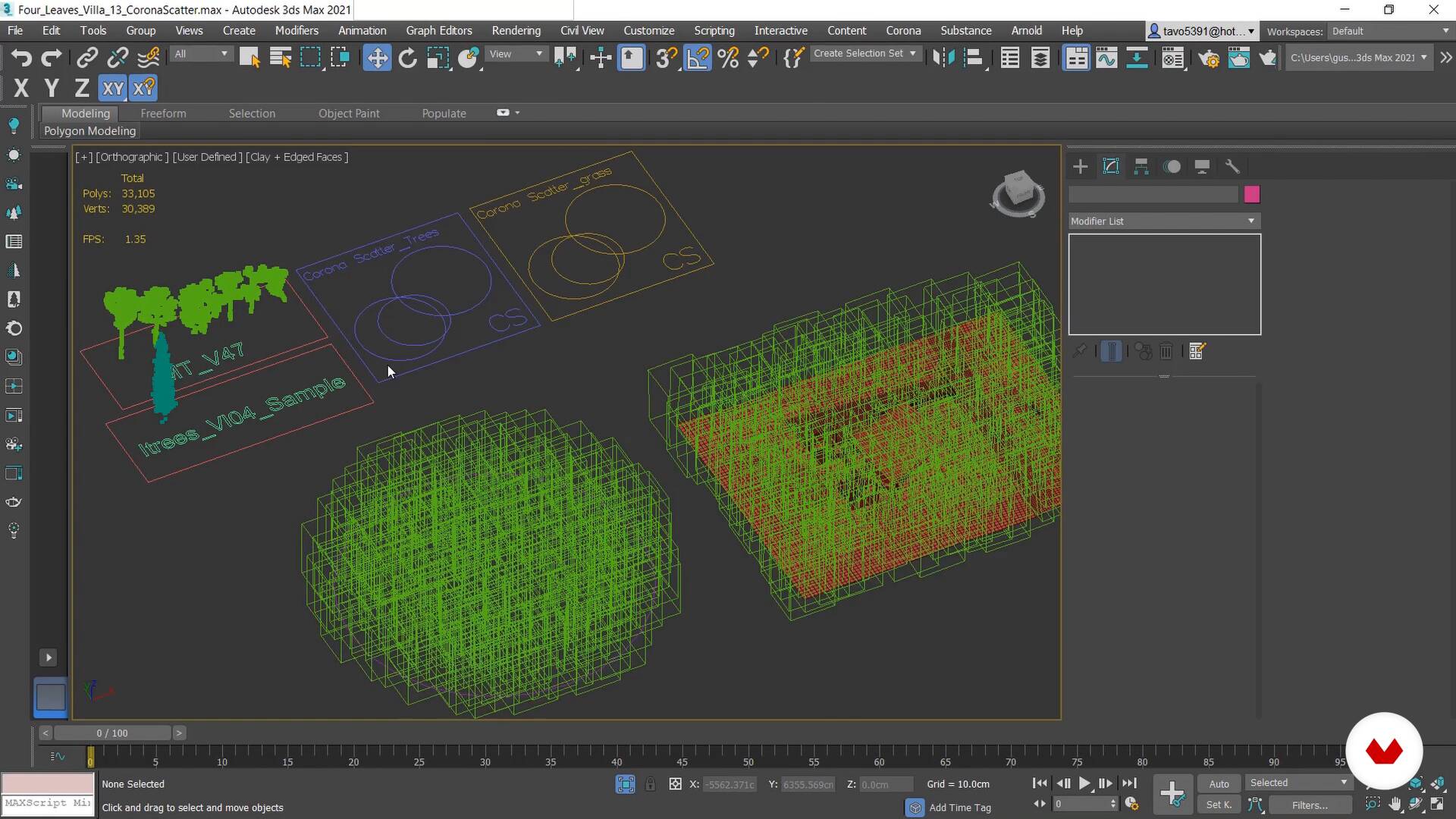The image size is (1456, 819).
Task: Click Configure Modifier Sets icon
Action: 1197,351
